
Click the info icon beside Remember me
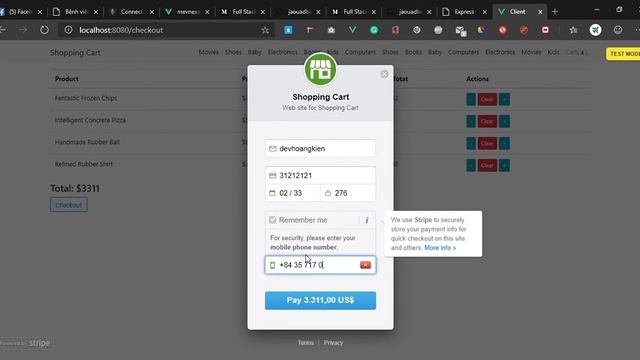click(367, 220)
